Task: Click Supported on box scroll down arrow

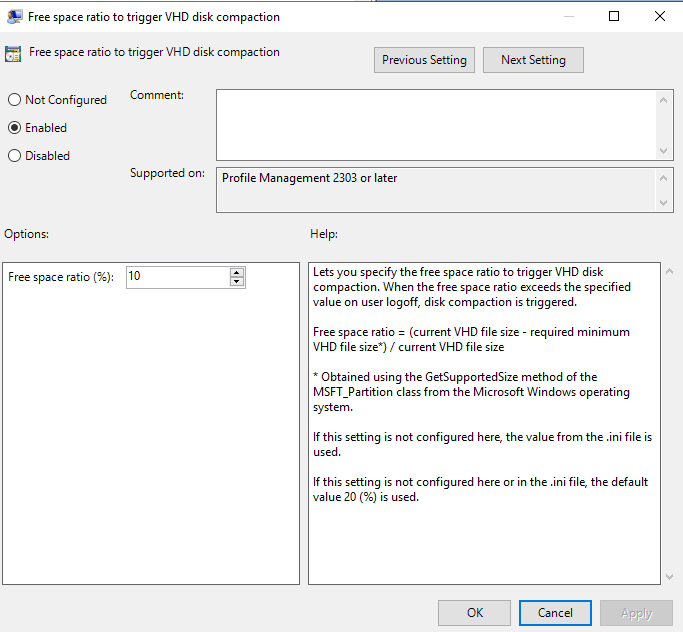Action: pyautogui.click(x=663, y=203)
